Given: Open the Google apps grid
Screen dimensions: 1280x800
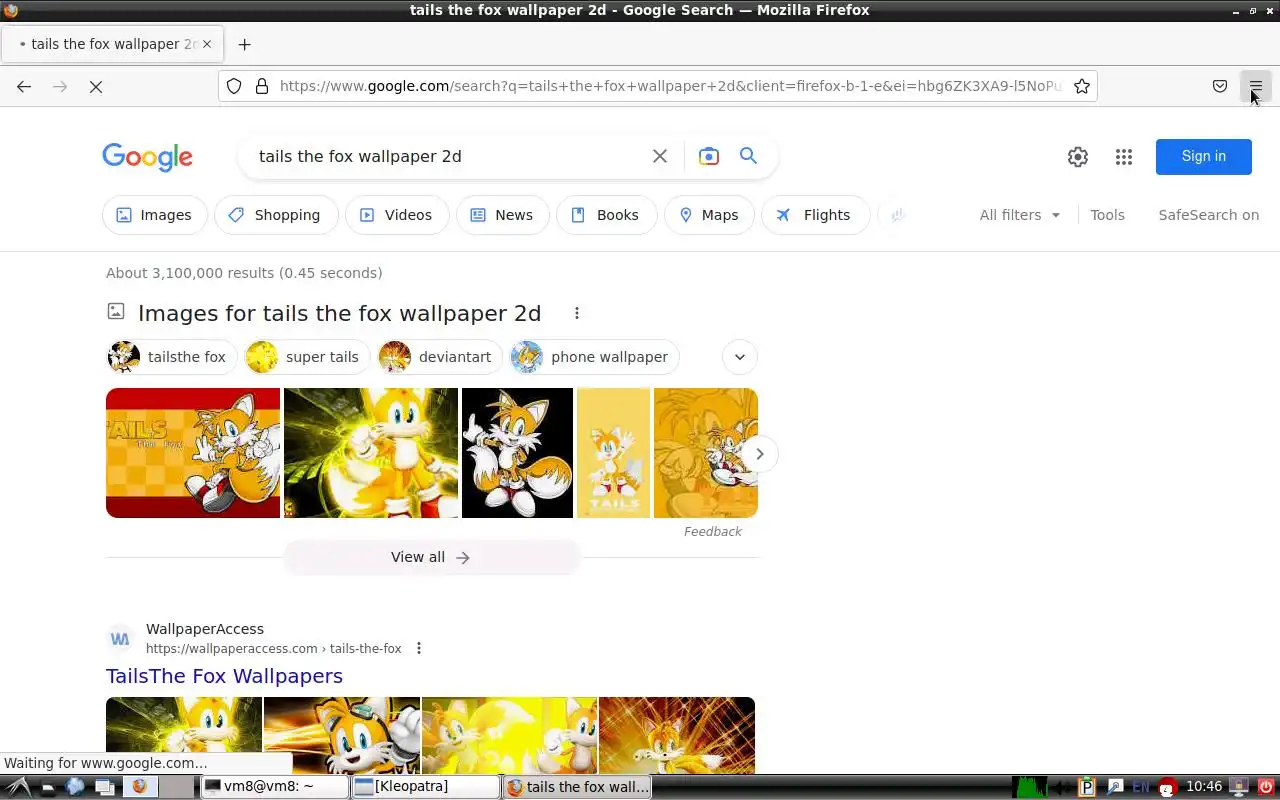Looking at the screenshot, I should coord(1124,157).
